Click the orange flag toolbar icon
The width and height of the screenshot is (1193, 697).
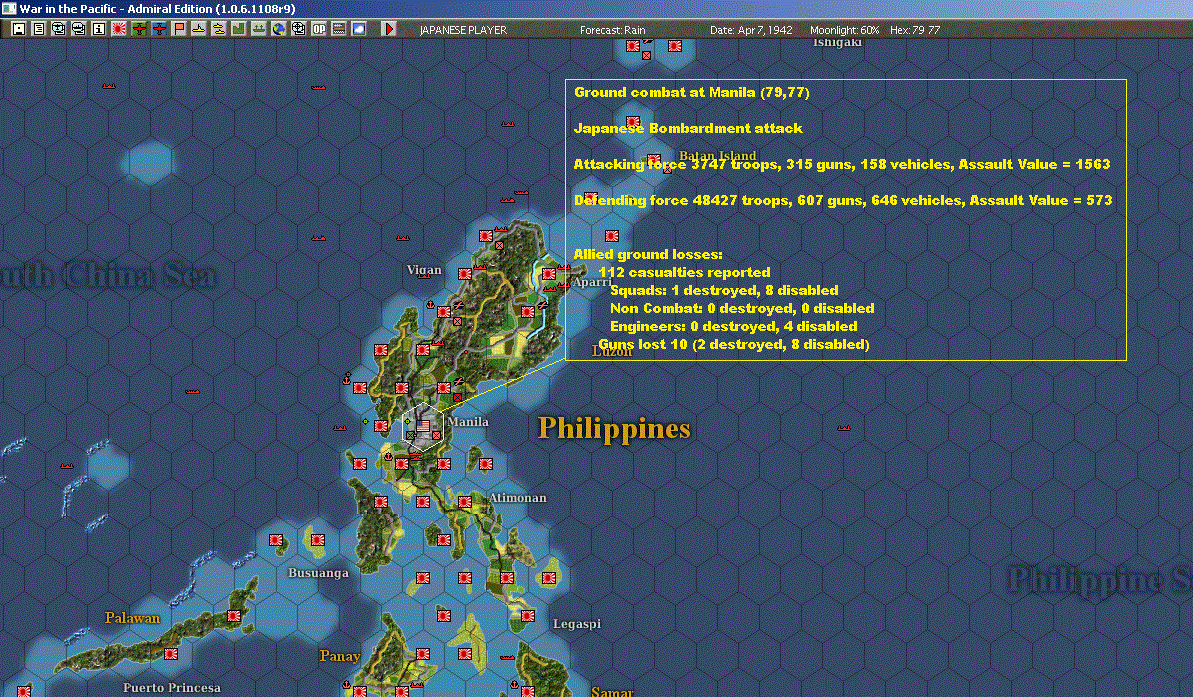pyautogui.click(x=179, y=29)
